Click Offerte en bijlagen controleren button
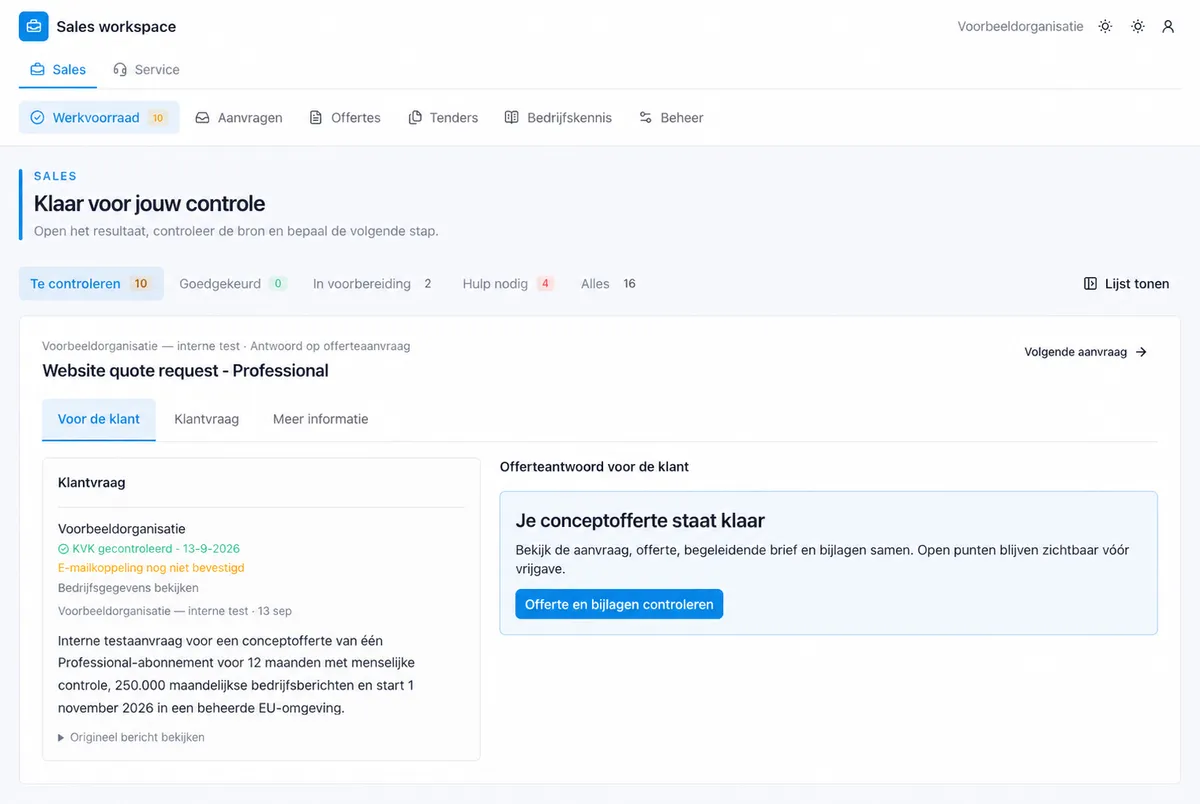This screenshot has height=804, width=1200. (x=619, y=604)
